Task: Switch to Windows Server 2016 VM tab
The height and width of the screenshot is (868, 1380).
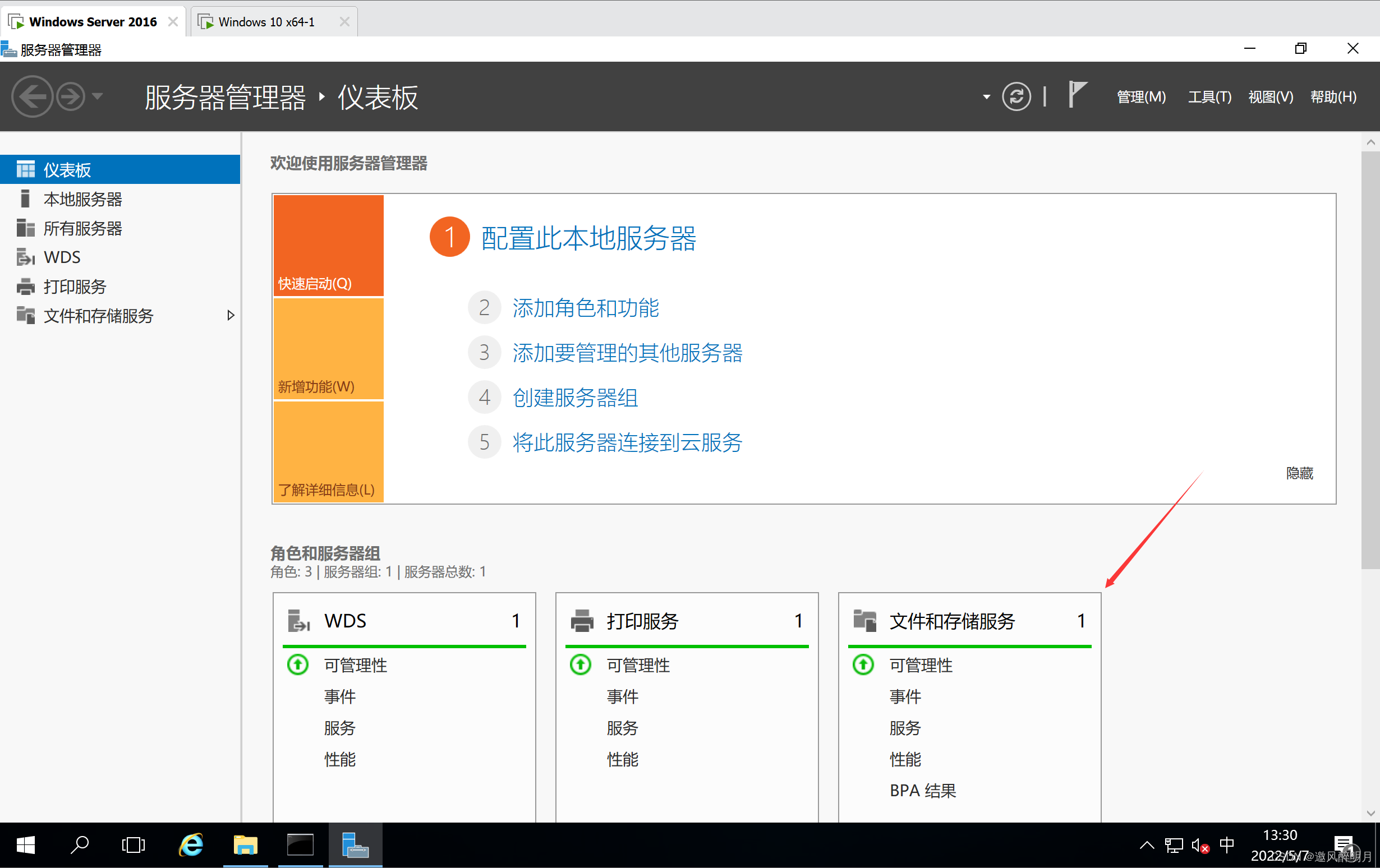Action: coord(91,22)
